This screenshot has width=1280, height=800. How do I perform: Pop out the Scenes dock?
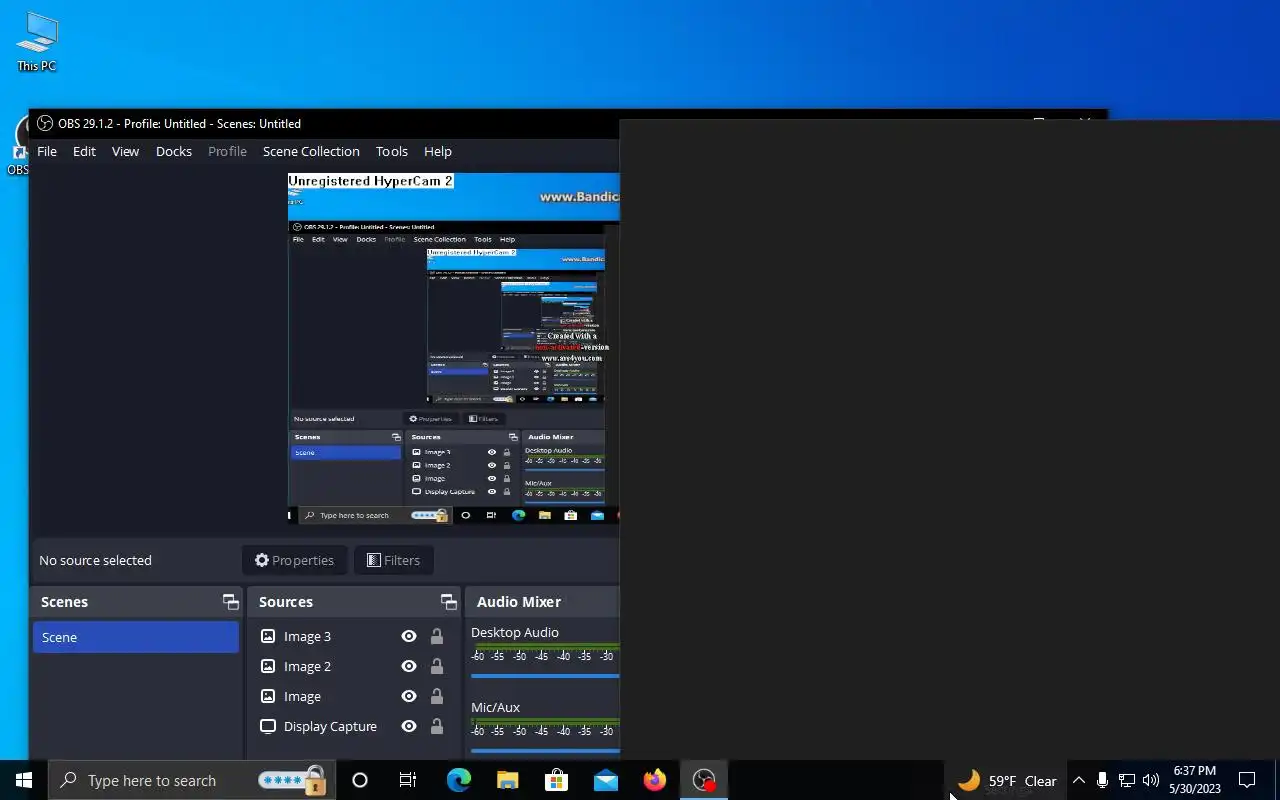[x=230, y=602]
